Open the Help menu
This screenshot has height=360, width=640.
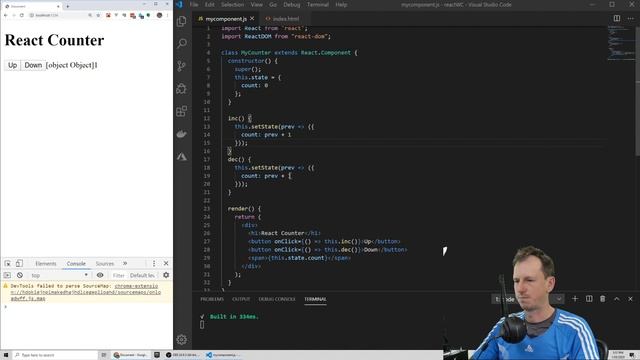341,4
